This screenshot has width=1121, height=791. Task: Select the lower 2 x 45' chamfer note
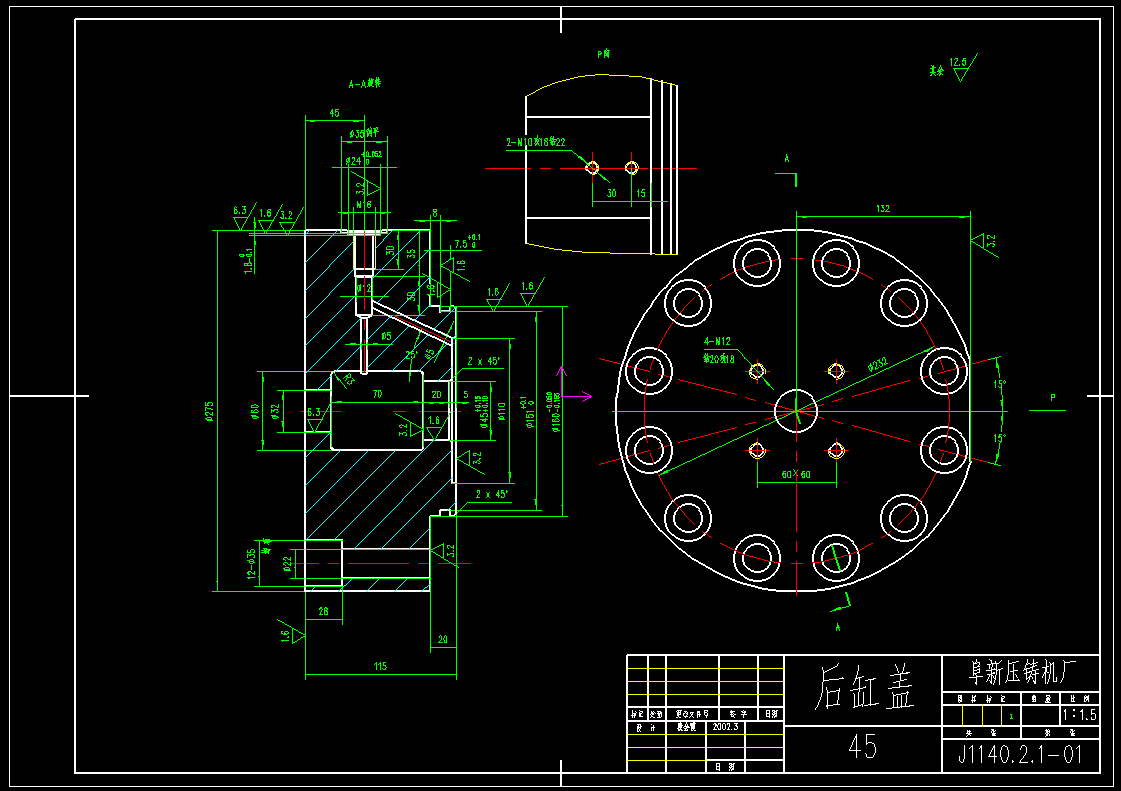tap(492, 494)
